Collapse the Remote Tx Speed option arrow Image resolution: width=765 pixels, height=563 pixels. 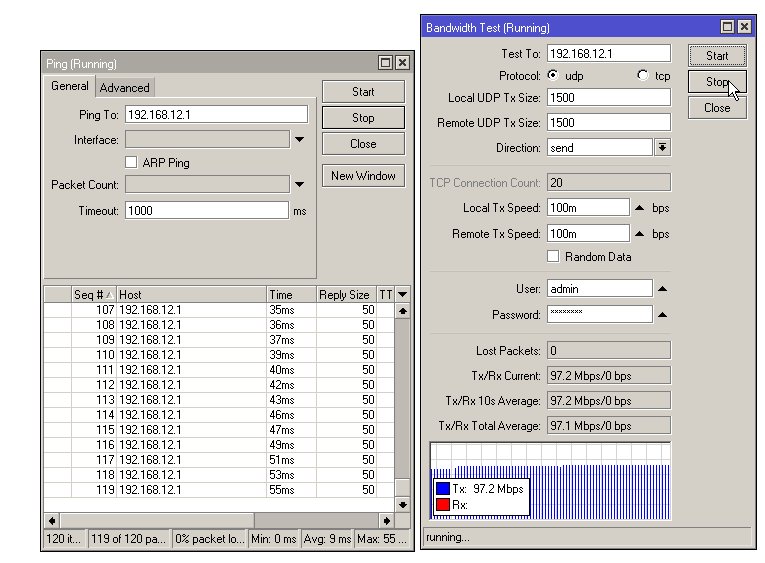click(x=640, y=234)
